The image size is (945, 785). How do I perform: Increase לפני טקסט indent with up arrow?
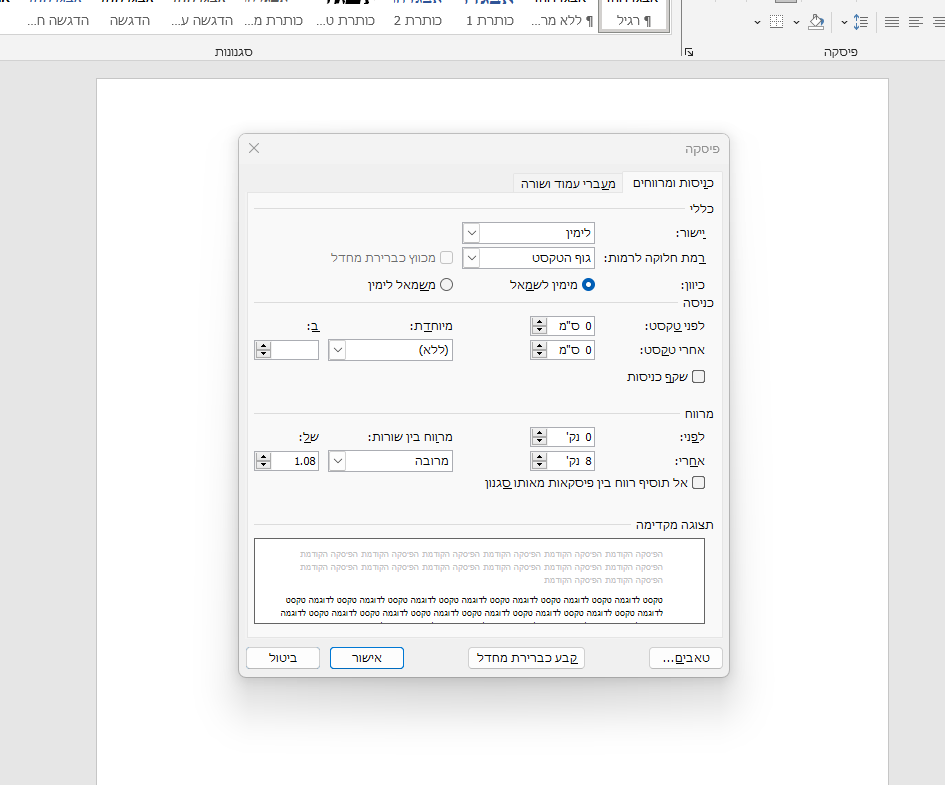point(539,322)
